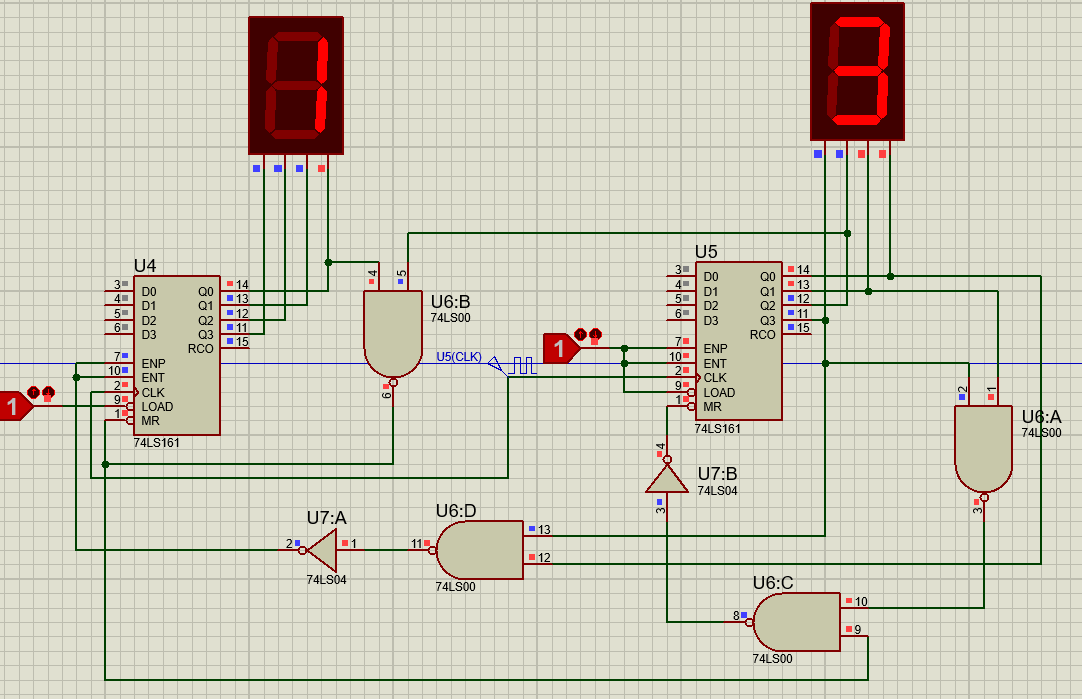Toggle the logic state 1 feeding U4's LOAD pin
Screen dimensions: 1082x699
coord(14,406)
